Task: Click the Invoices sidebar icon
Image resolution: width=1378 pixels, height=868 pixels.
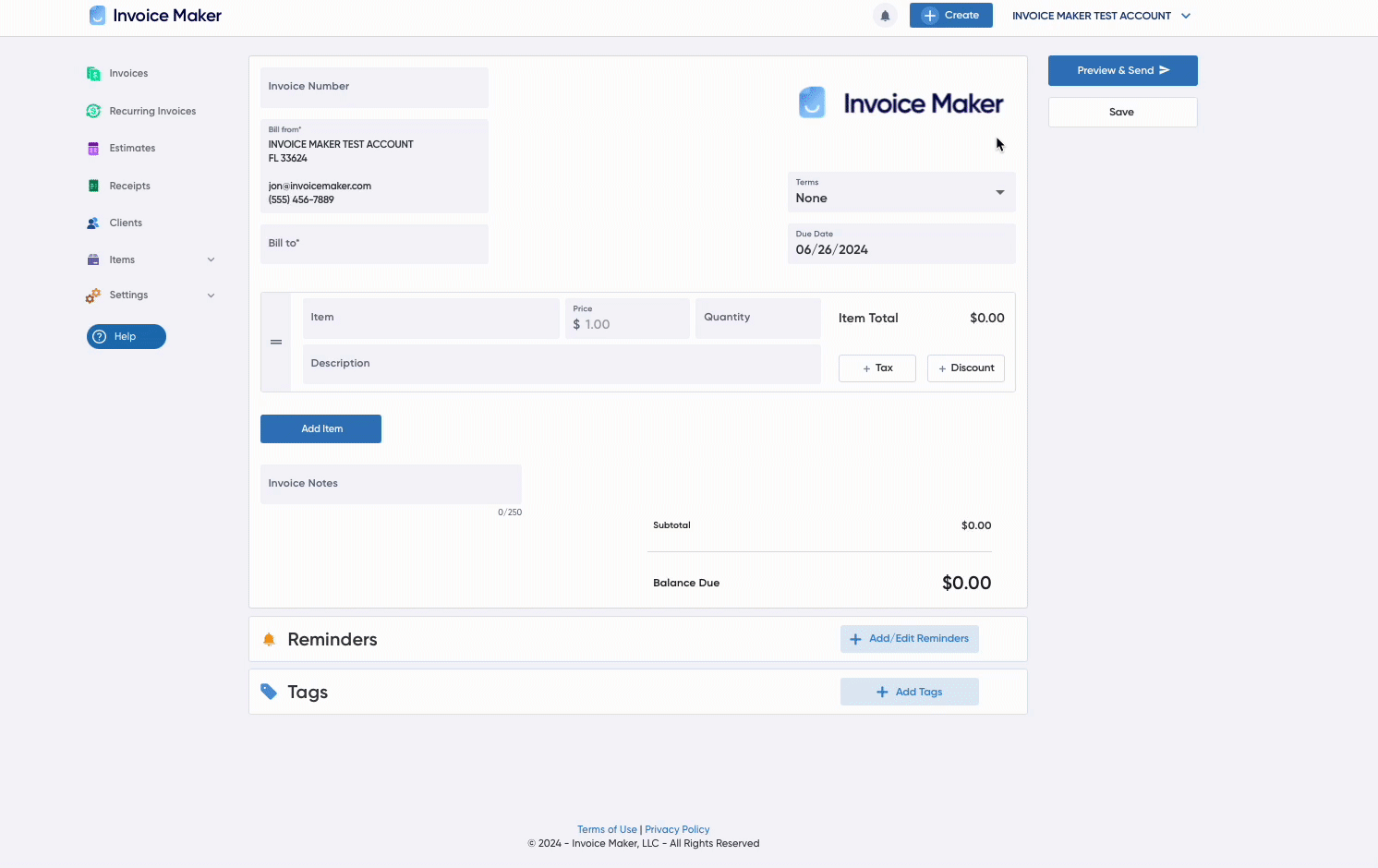Action: click(x=93, y=74)
